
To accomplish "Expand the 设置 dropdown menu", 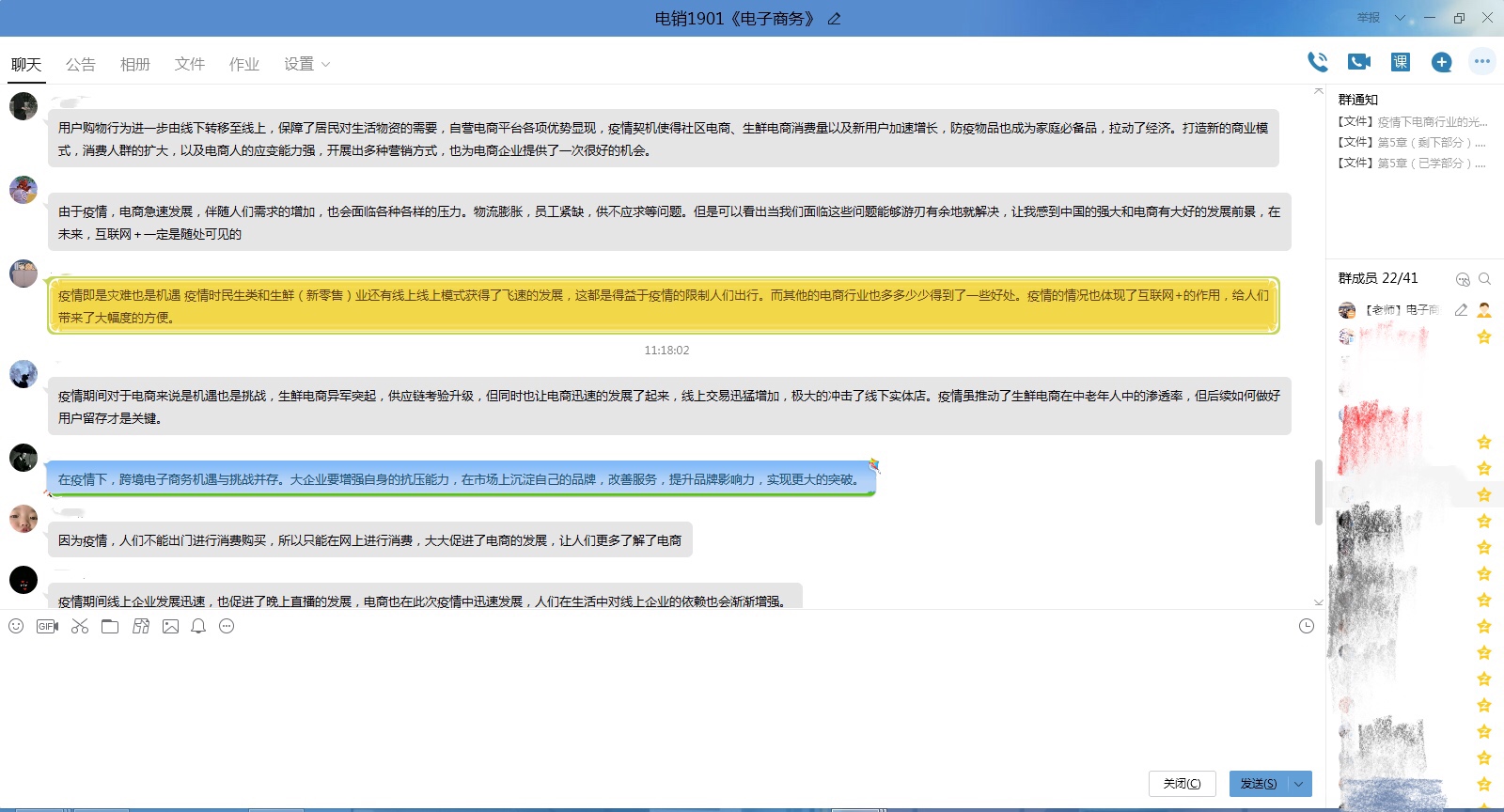I will coord(306,64).
